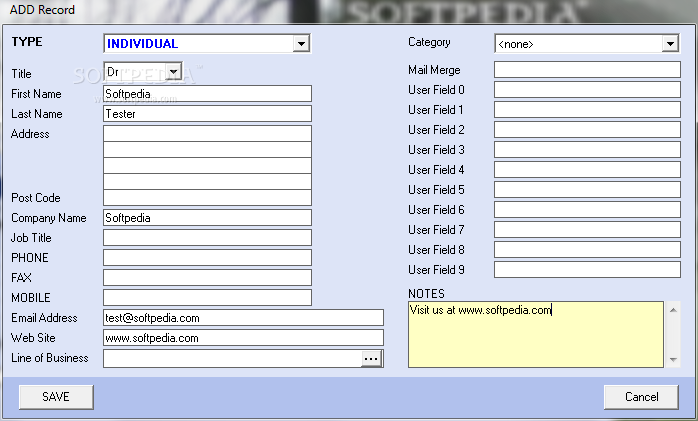This screenshot has height=421, width=698.
Task: Click the User Field 7 input
Action: (587, 230)
